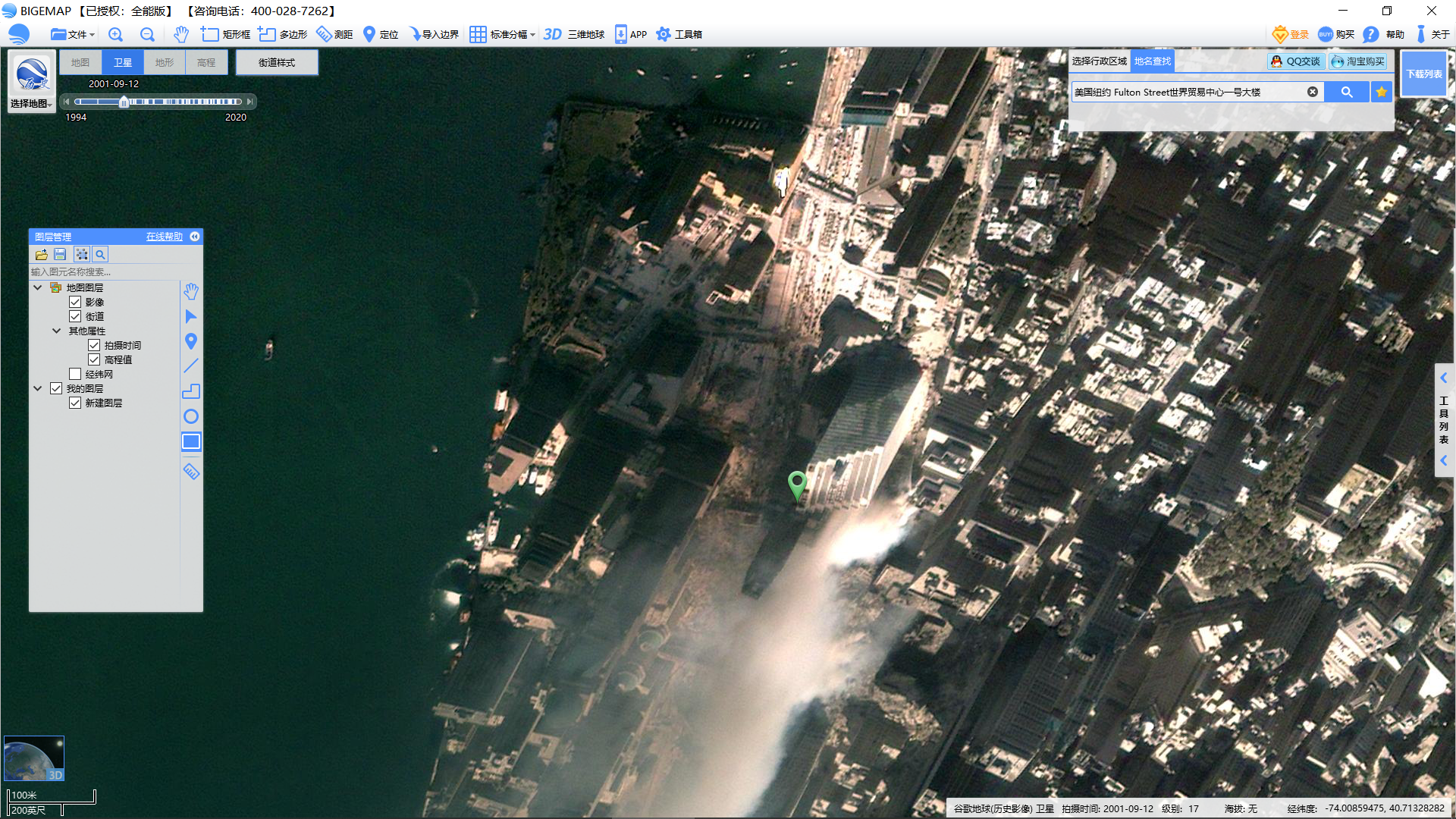1456x819 pixels.
Task: Toggle the 高程值 elevation value checkbox
Action: pos(94,359)
